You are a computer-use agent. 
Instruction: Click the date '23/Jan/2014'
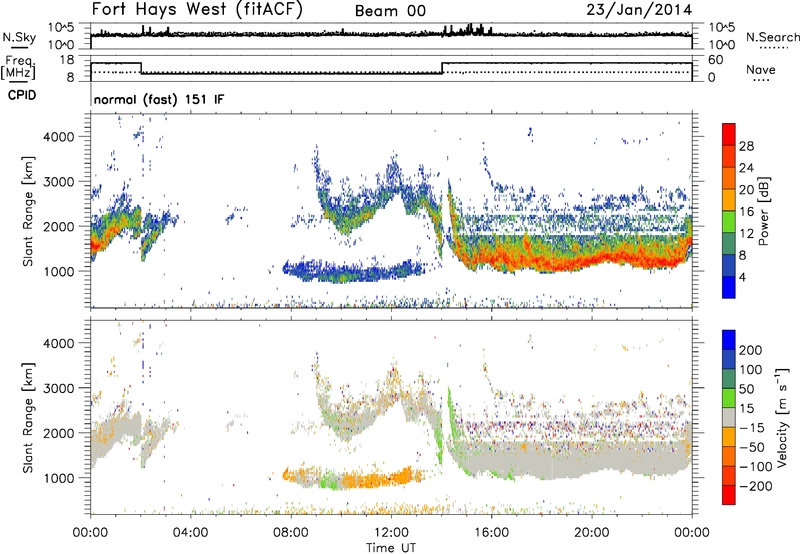[639, 9]
